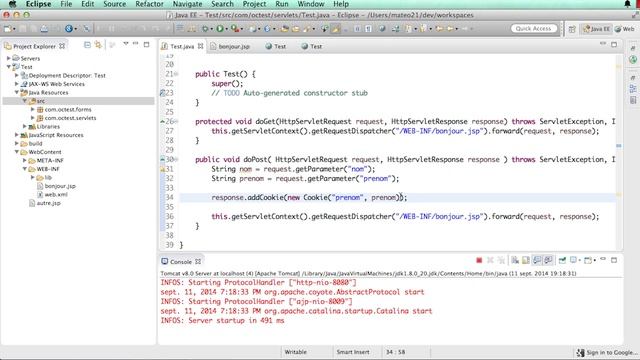This screenshot has height=360, width=640.
Task: Expand the Servers project node
Action: (9, 58)
